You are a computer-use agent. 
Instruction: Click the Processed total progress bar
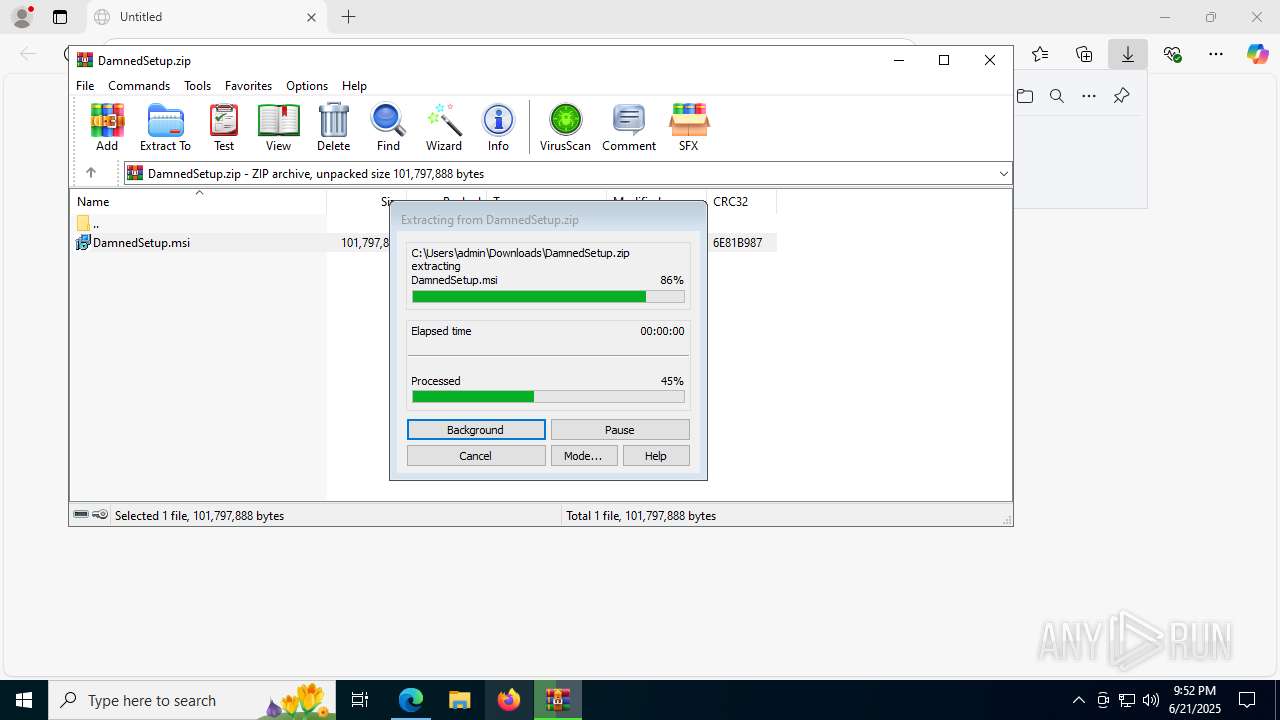pyautogui.click(x=548, y=397)
